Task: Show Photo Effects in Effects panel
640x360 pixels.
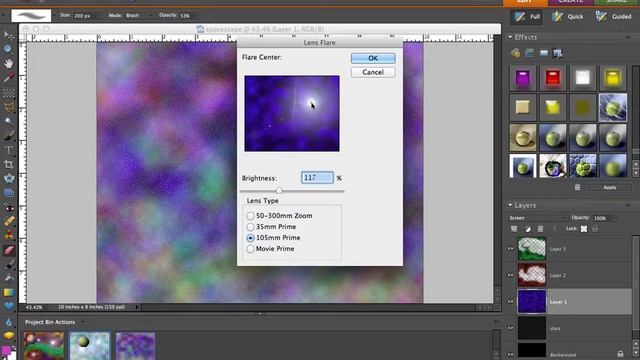Action: point(544,53)
